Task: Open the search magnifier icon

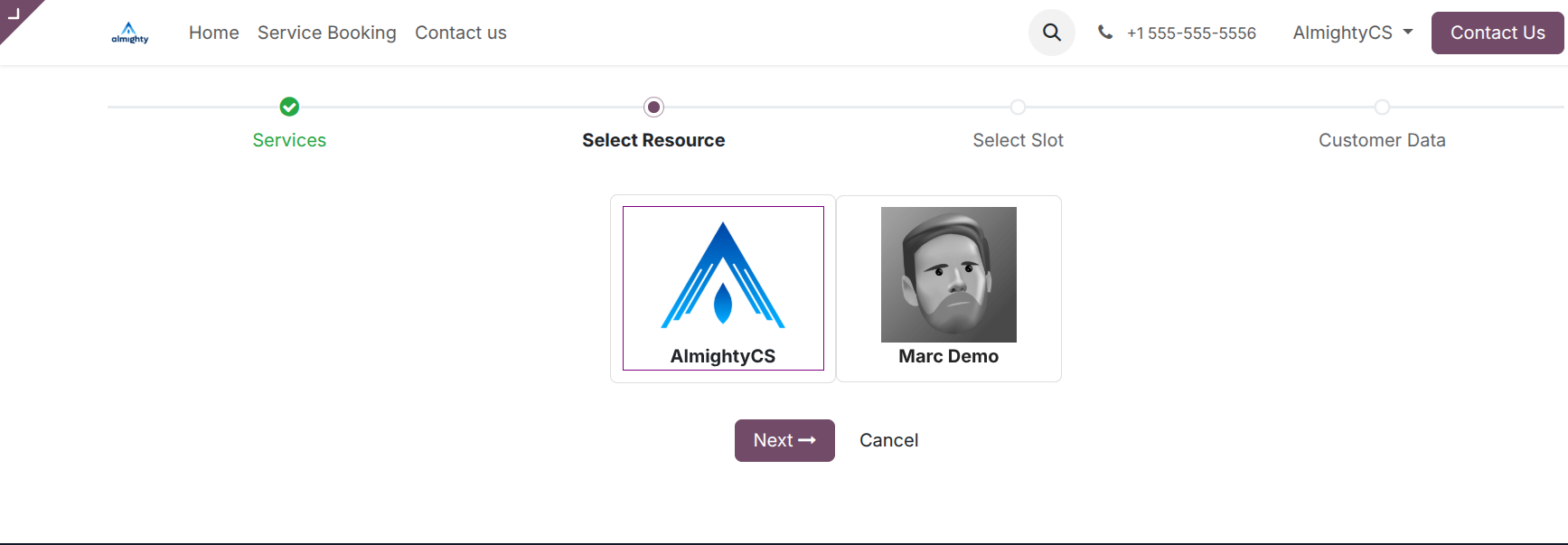Action: pos(1052,33)
